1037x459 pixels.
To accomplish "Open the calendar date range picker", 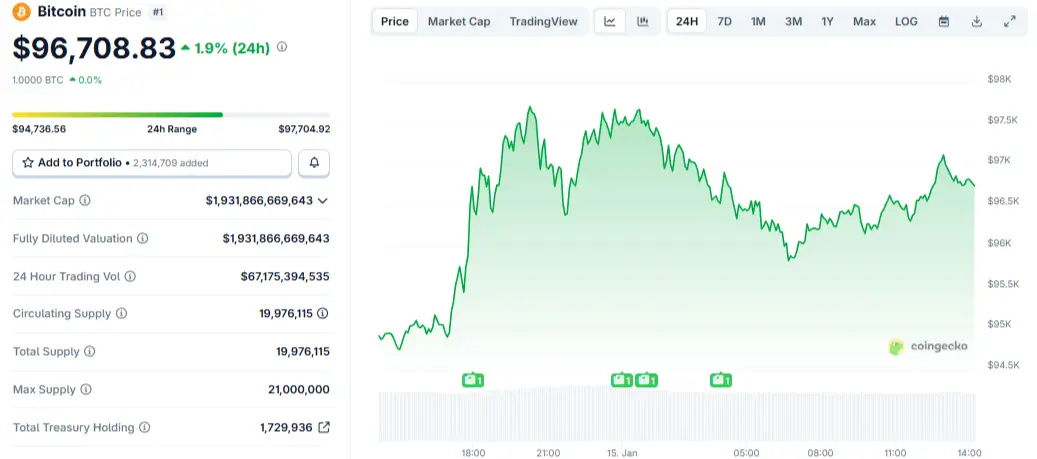I will pos(943,21).
